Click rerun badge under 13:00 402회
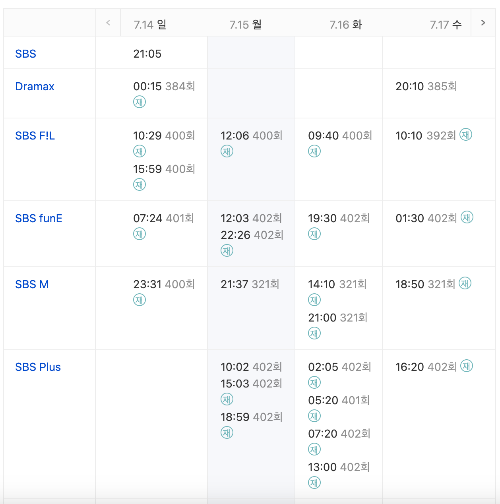 [314, 482]
